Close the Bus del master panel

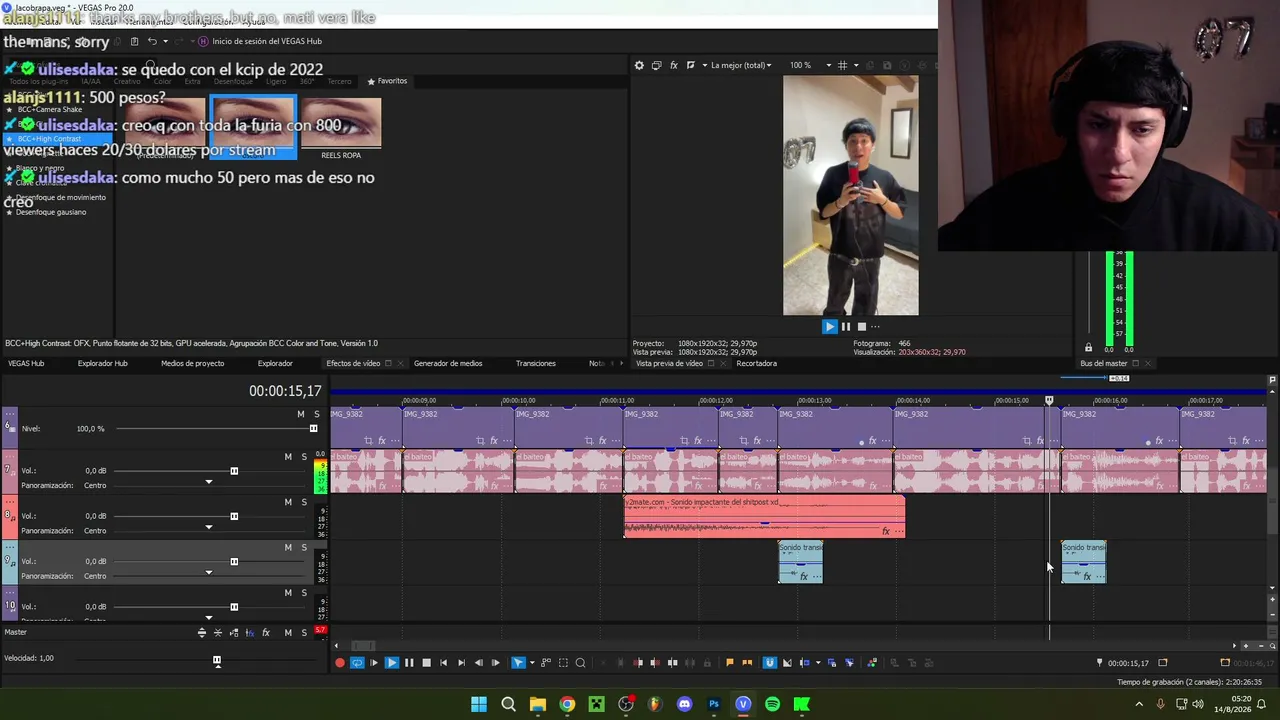(x=1148, y=363)
